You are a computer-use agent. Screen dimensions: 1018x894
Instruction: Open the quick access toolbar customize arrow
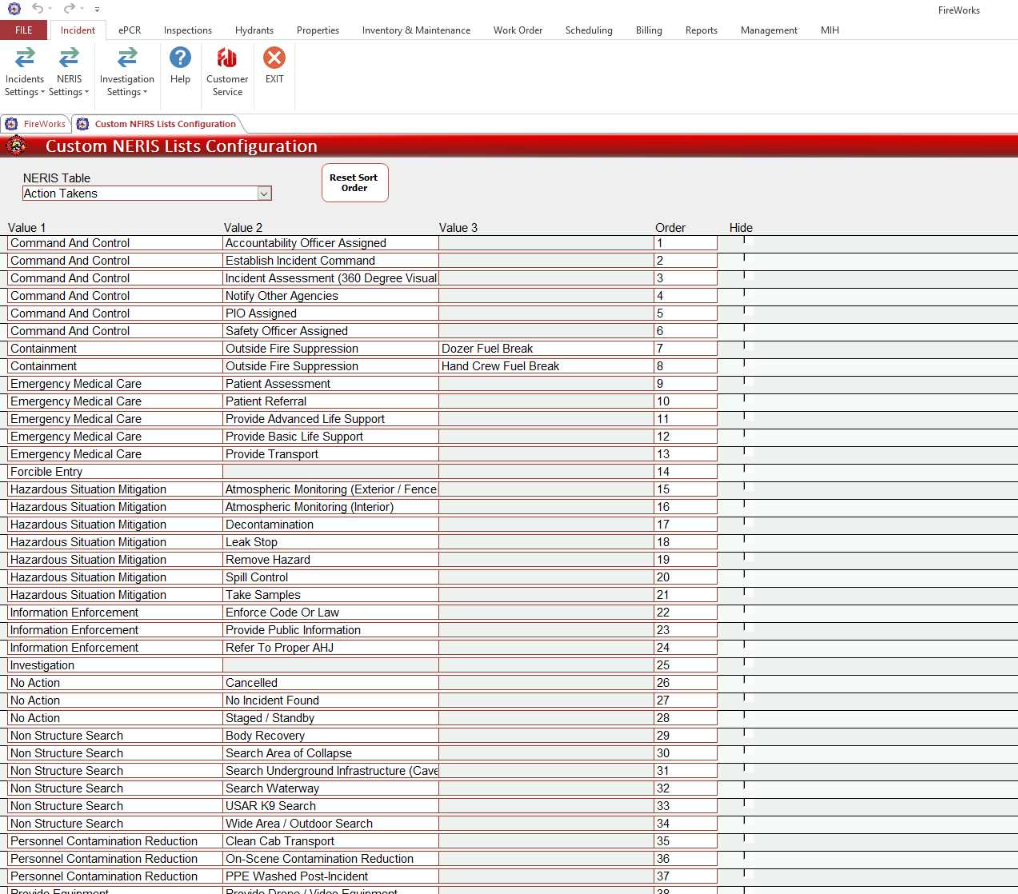(97, 9)
